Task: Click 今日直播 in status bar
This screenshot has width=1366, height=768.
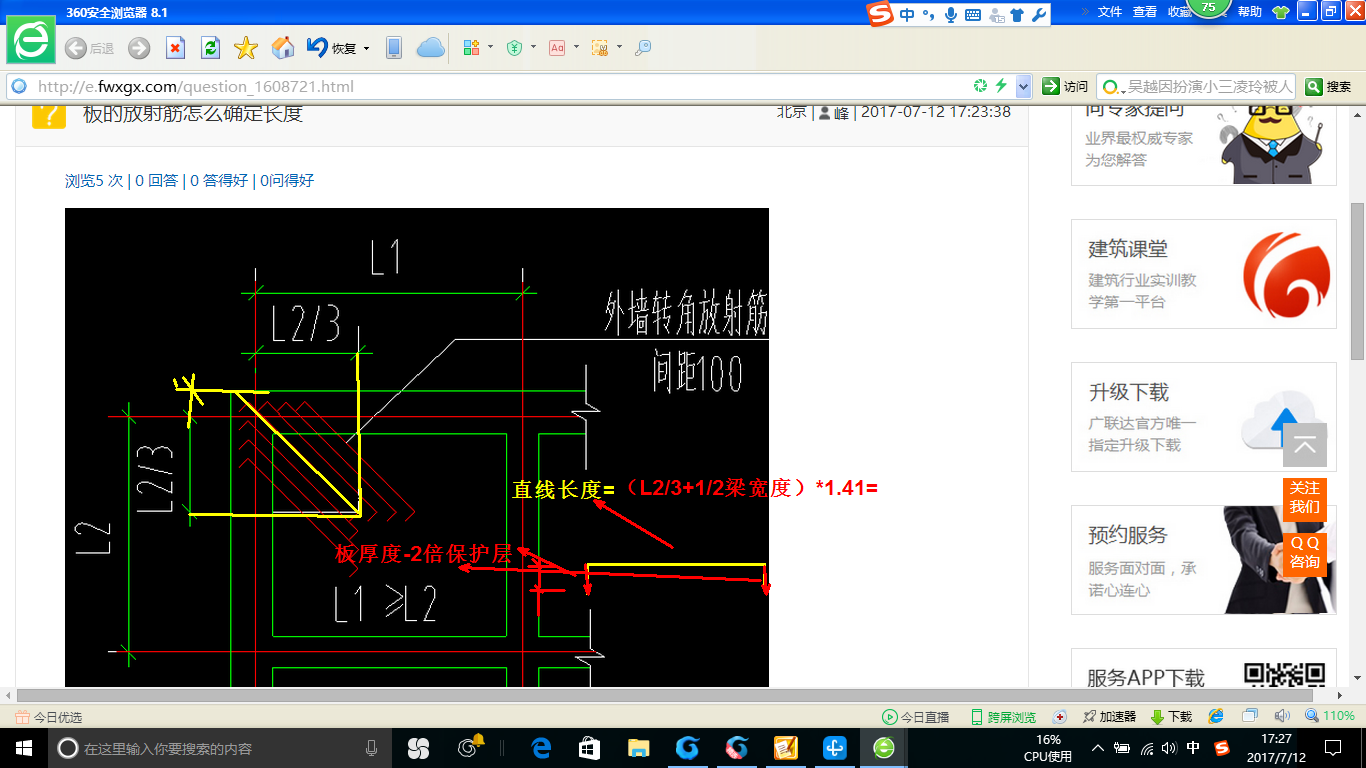Action: 915,717
